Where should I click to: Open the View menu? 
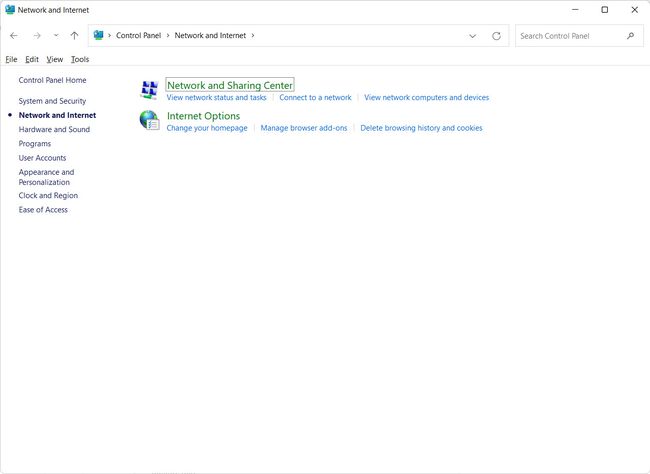click(x=54, y=59)
